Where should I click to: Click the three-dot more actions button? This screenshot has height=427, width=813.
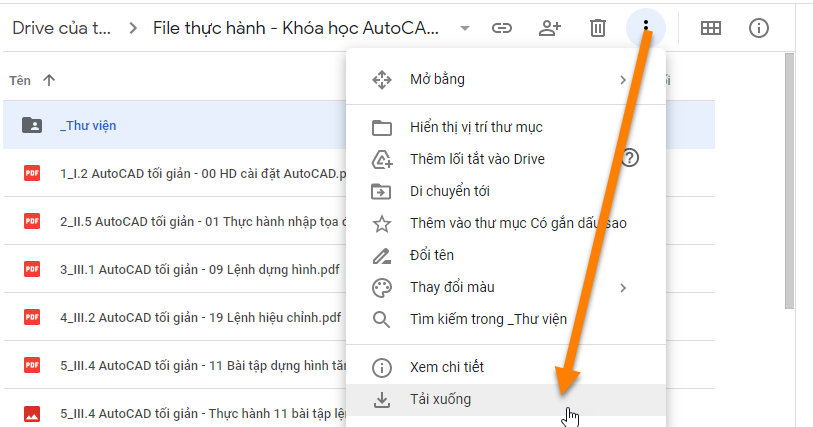coord(646,27)
